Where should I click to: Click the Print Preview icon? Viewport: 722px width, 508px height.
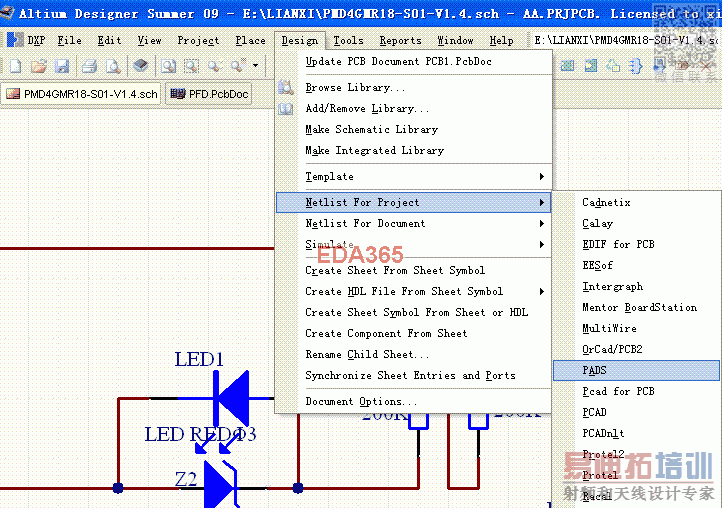pos(113,66)
